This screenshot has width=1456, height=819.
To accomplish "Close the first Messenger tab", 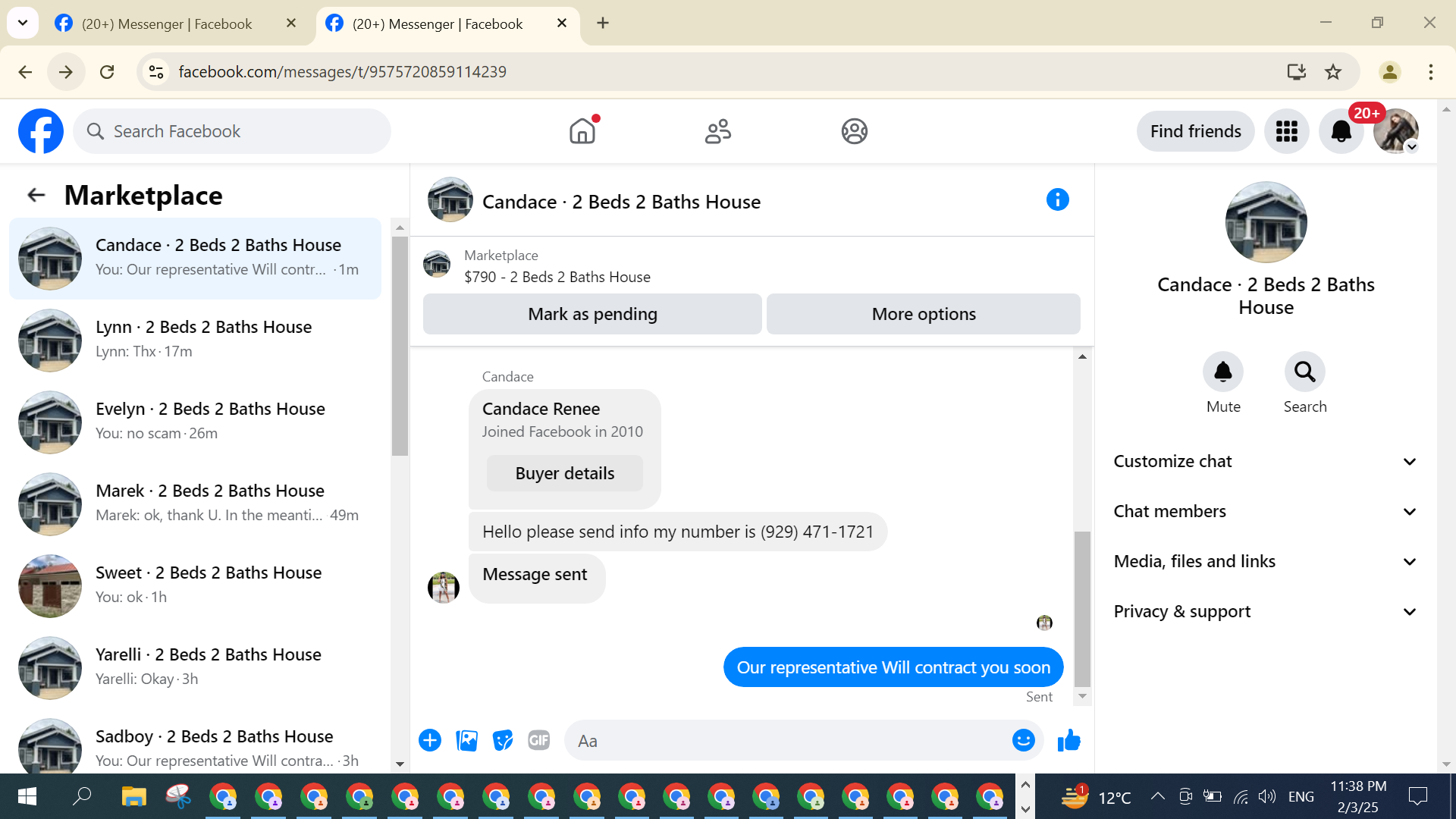I will pyautogui.click(x=291, y=24).
